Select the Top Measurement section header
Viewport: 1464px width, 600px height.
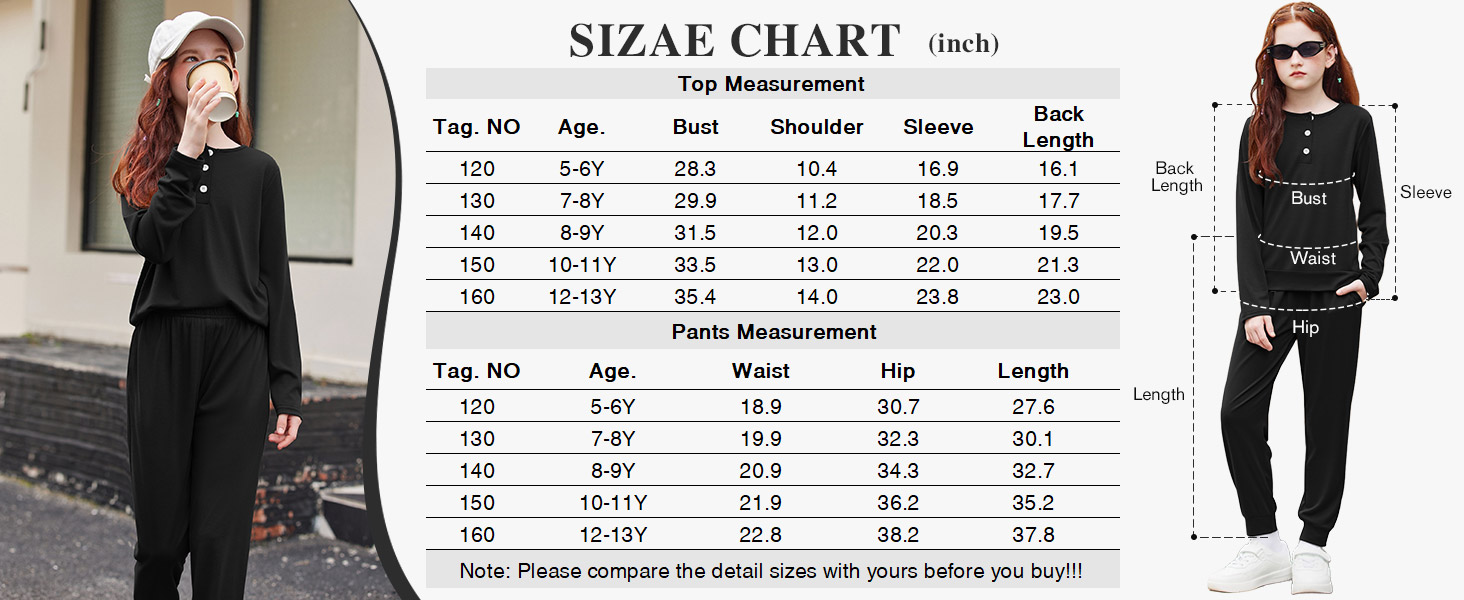click(x=771, y=84)
